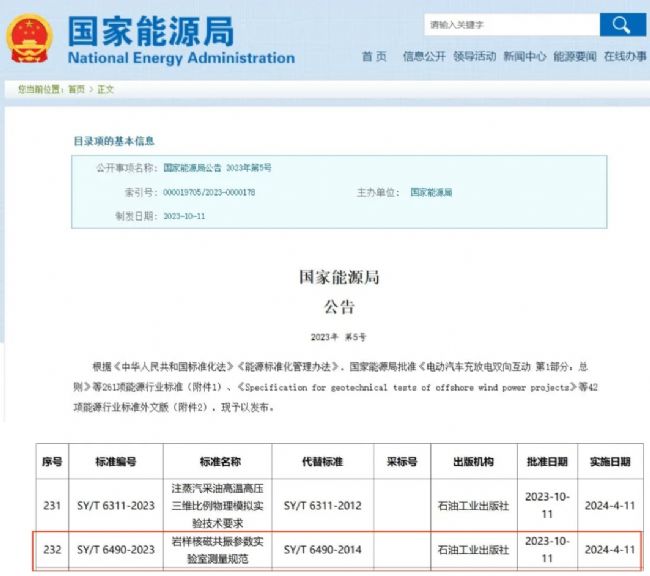
Task: Click the SY/T 6311-2023 table cell
Action: tap(117, 506)
